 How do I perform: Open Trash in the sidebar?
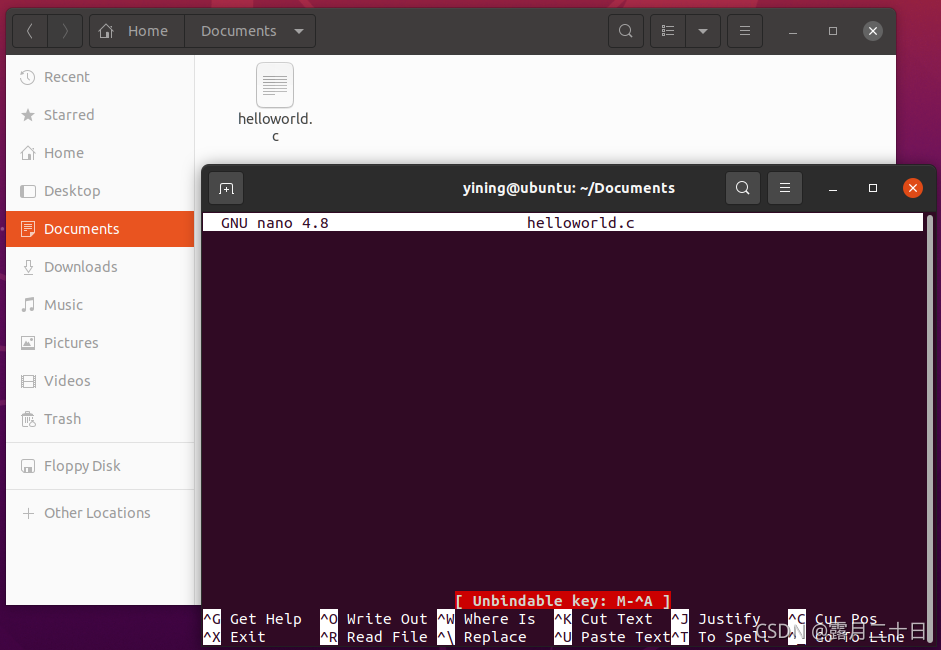click(100, 419)
